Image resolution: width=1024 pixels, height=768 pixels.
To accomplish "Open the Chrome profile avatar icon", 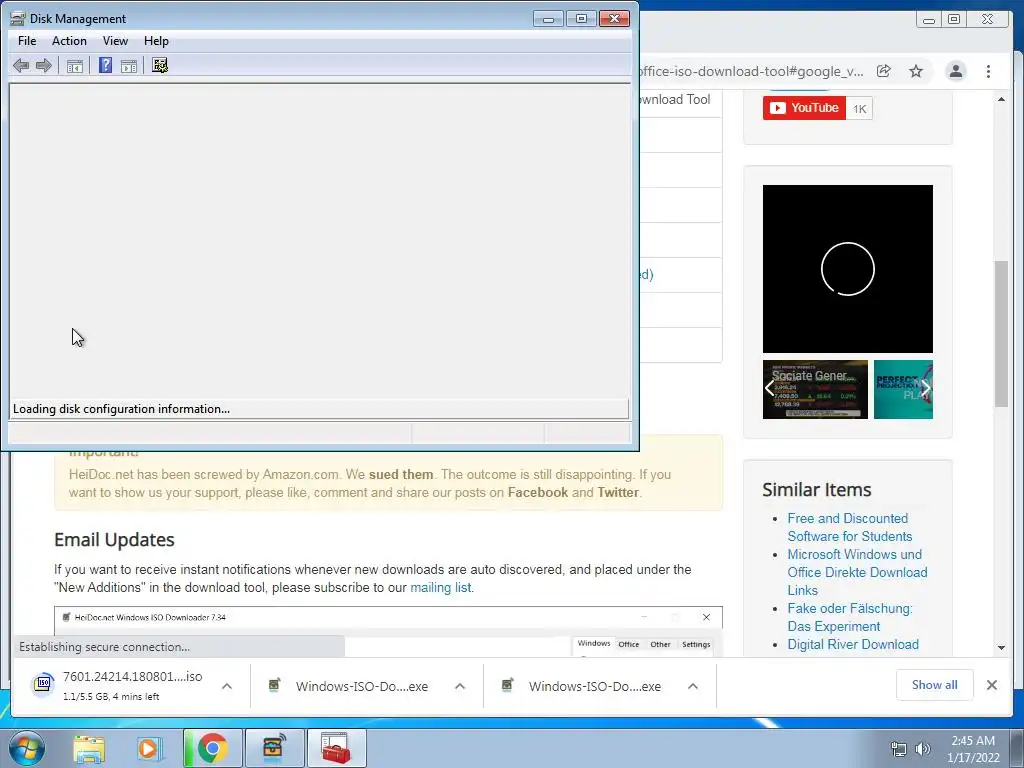I will click(955, 71).
